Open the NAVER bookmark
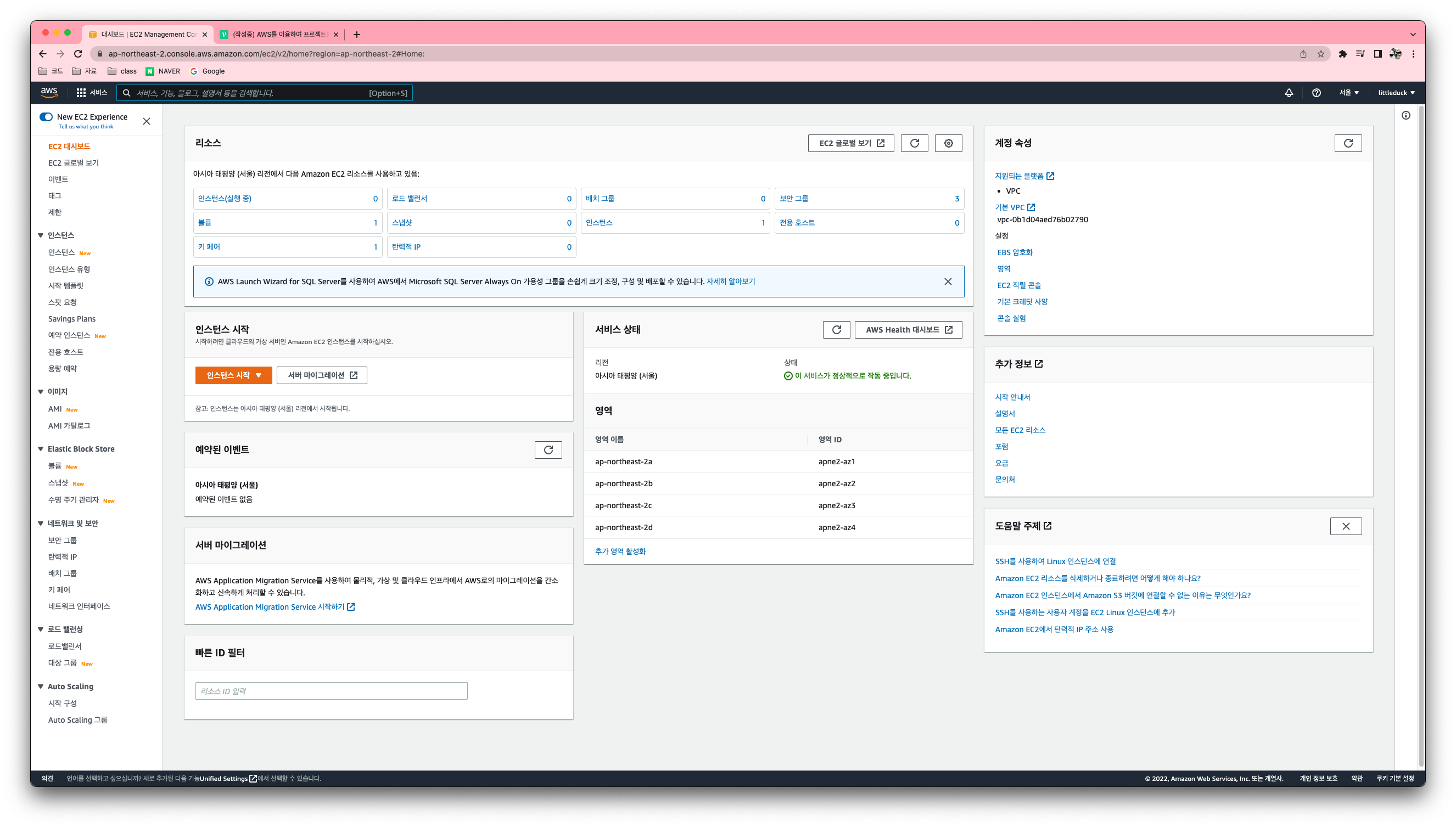Viewport: 1456px width, 827px height. pyautogui.click(x=163, y=71)
